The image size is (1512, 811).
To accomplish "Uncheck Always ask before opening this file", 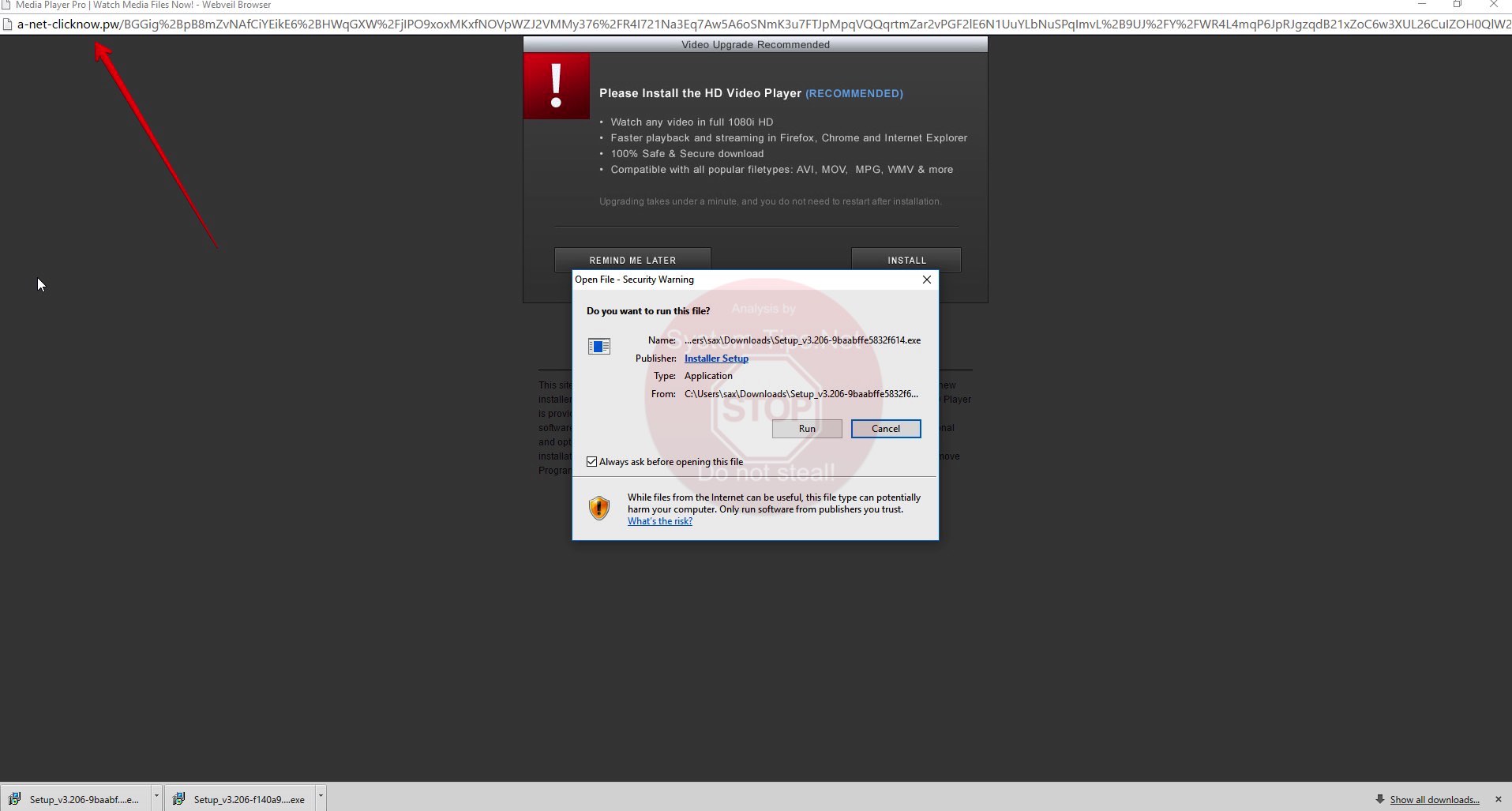I will pos(592,462).
